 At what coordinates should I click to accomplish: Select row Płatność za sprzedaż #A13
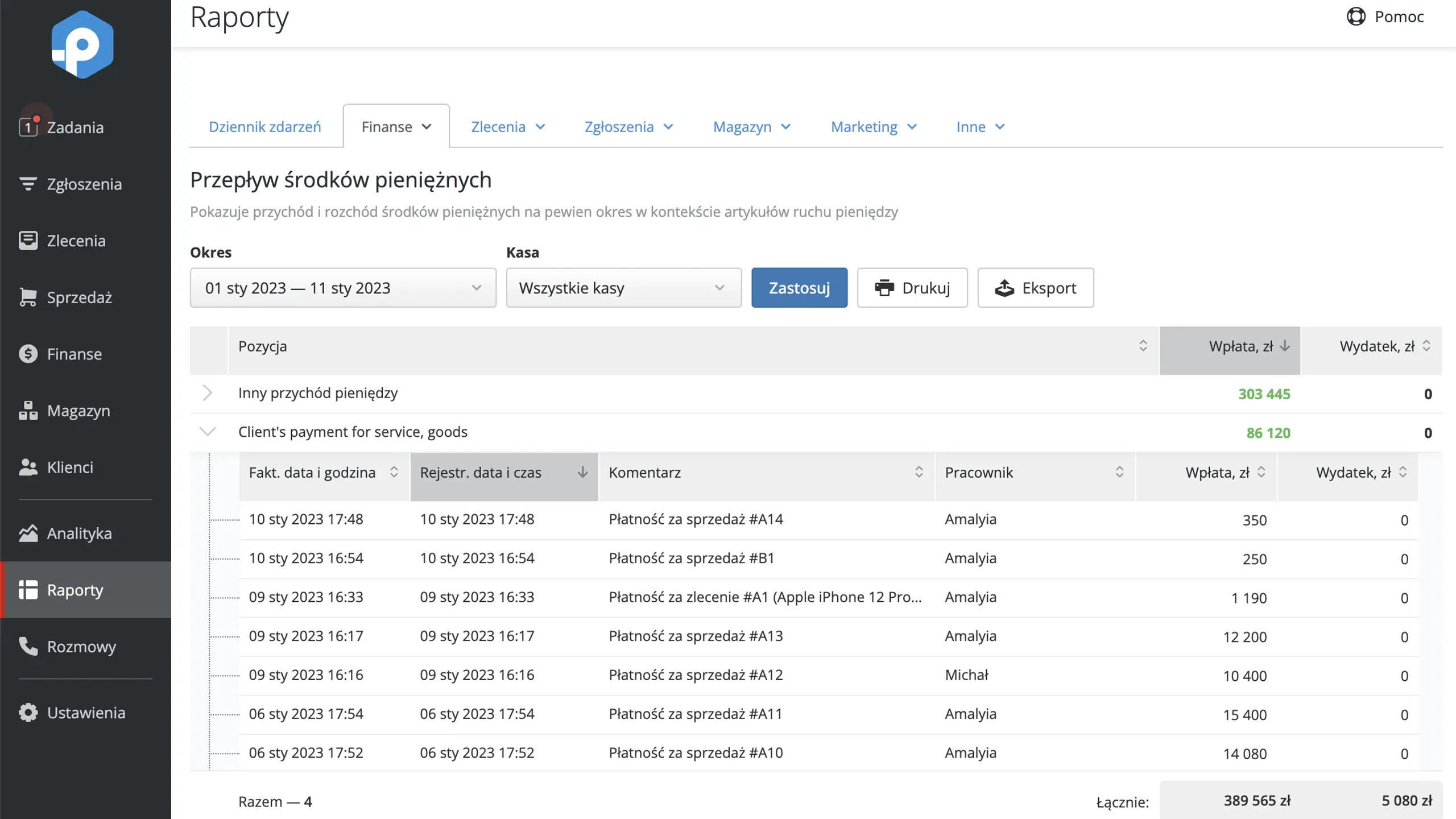coord(829,636)
